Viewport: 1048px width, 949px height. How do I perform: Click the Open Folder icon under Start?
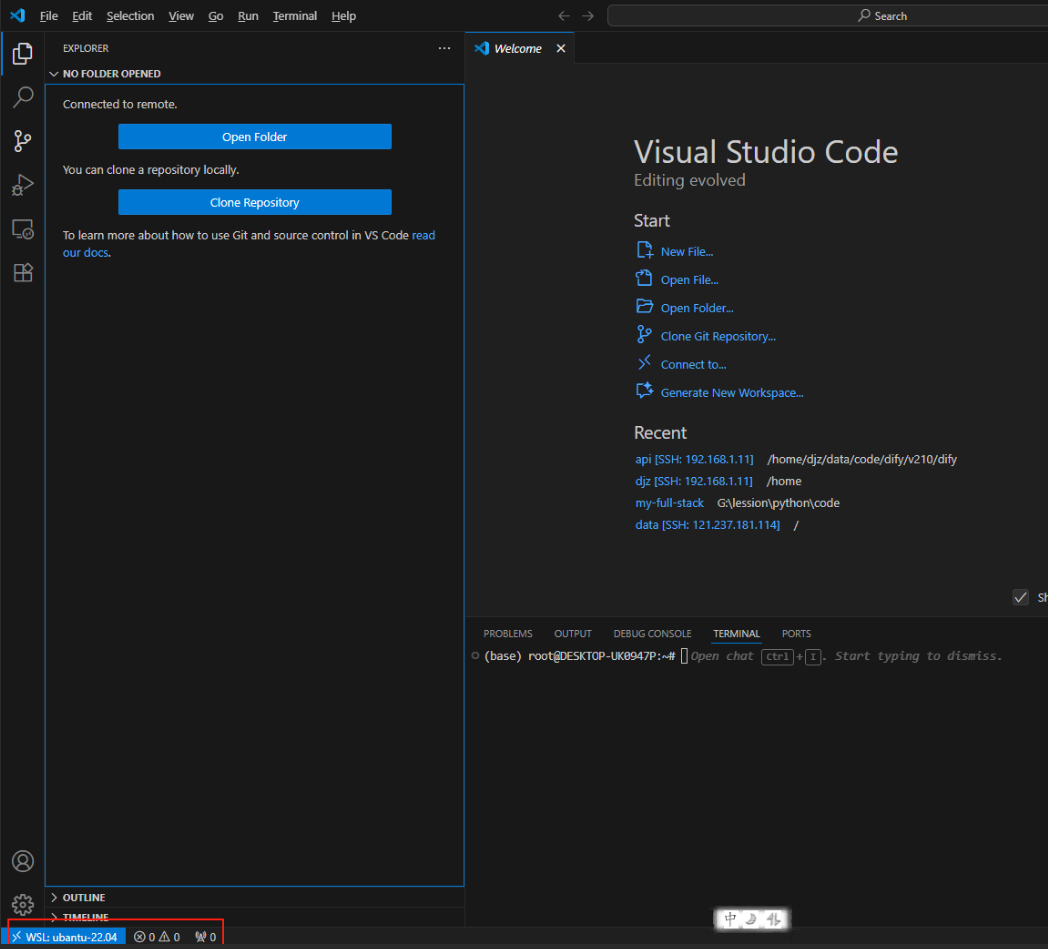tap(644, 306)
